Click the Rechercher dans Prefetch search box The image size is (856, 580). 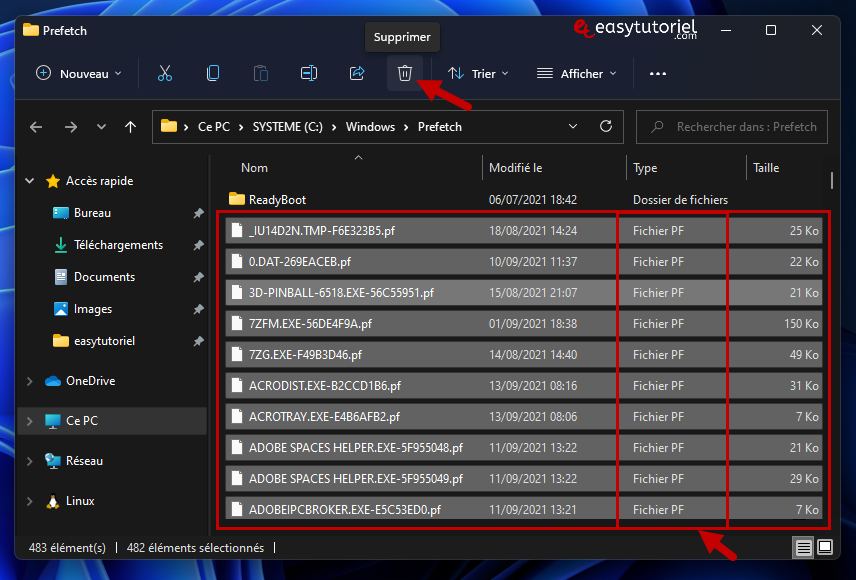pos(732,127)
